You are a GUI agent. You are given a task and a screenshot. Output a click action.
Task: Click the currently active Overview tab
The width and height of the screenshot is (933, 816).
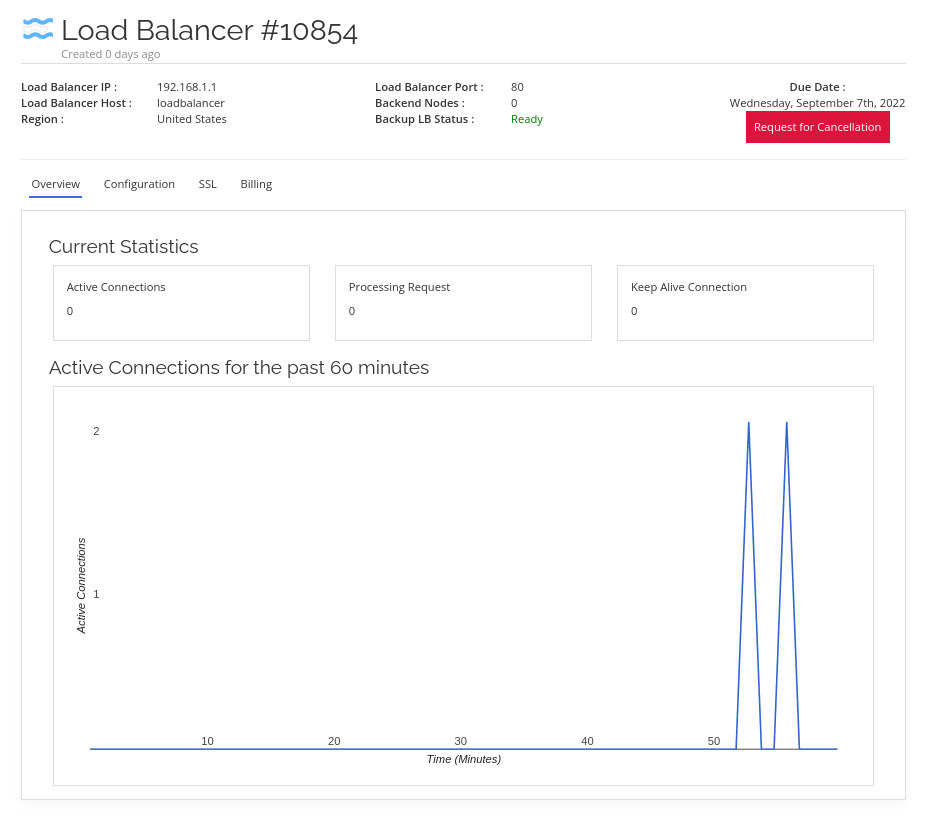click(55, 183)
